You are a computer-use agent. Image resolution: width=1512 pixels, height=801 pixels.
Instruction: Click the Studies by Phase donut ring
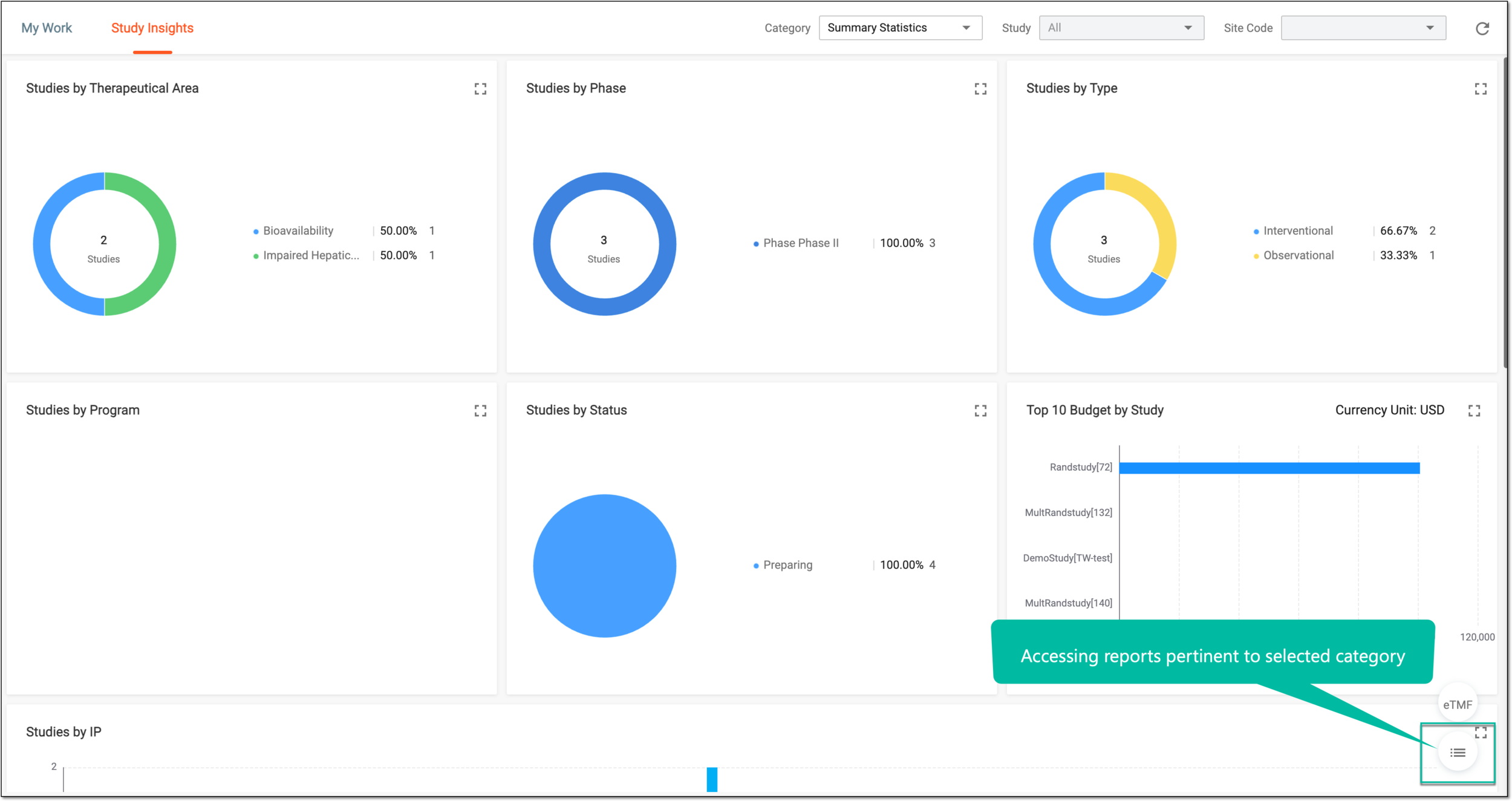point(605,181)
